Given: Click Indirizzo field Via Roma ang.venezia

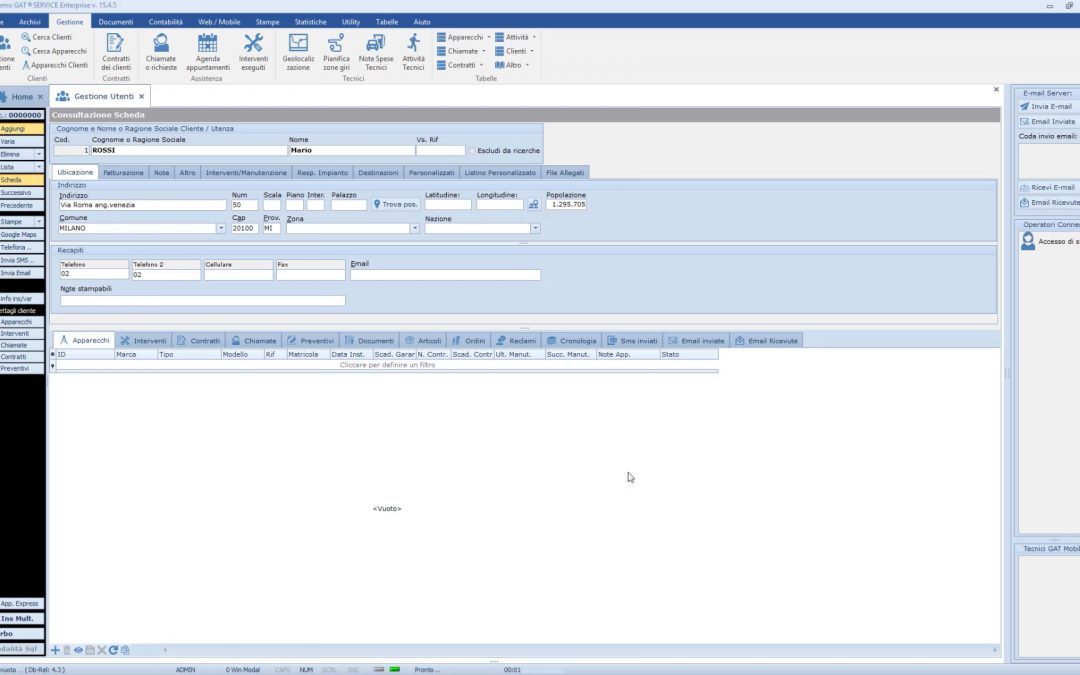Looking at the screenshot, I should coord(143,205).
